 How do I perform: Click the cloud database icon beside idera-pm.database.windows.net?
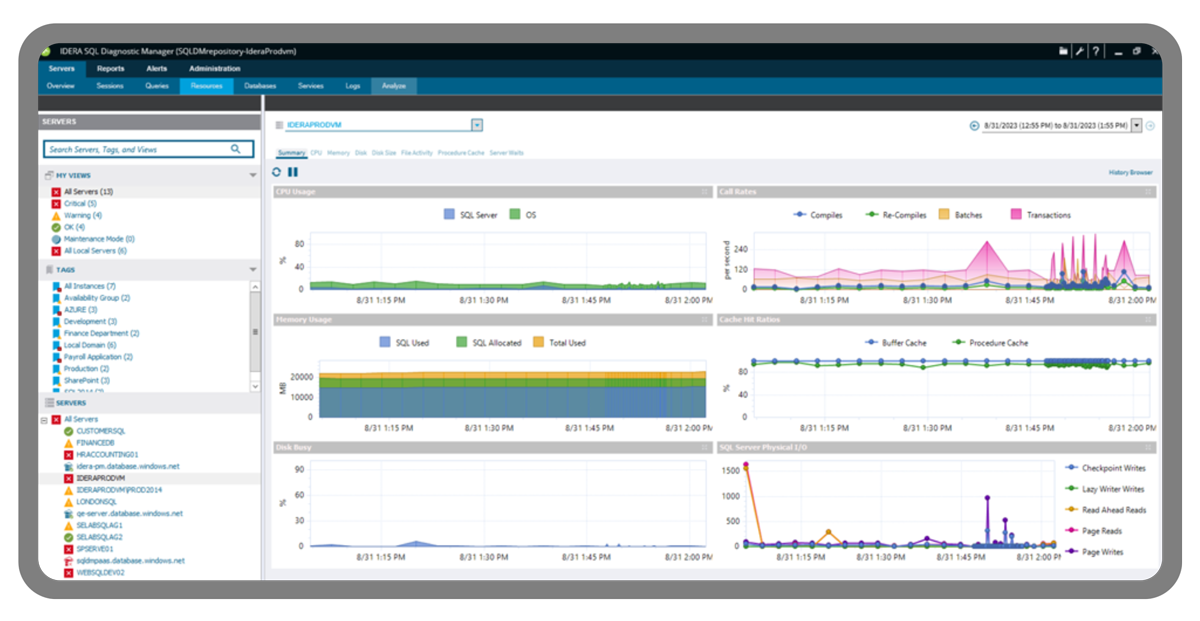pos(69,466)
